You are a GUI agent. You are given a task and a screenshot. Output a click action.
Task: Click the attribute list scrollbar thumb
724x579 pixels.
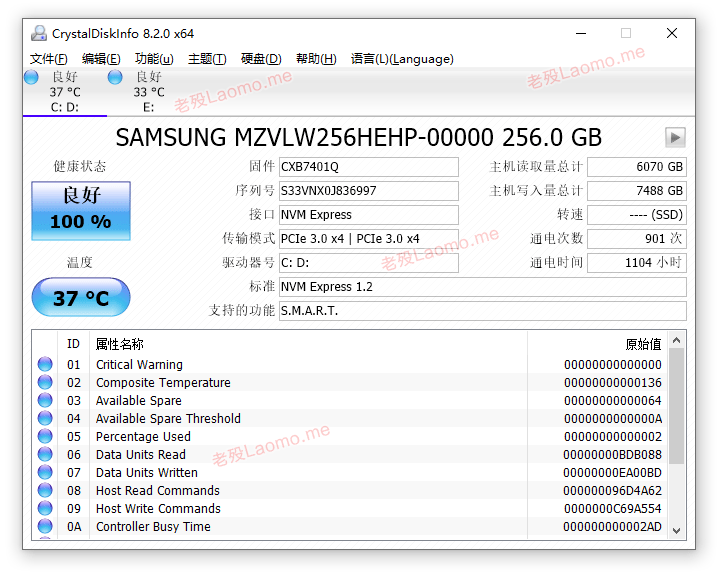pos(676,406)
